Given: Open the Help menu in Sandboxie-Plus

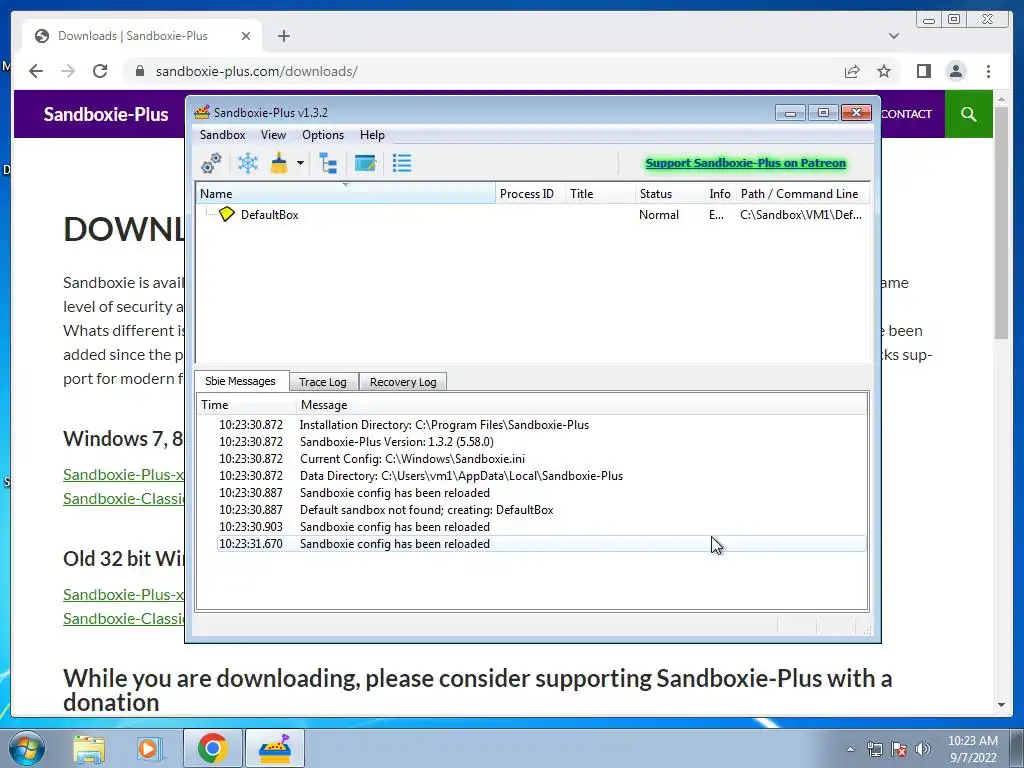Looking at the screenshot, I should tap(372, 135).
